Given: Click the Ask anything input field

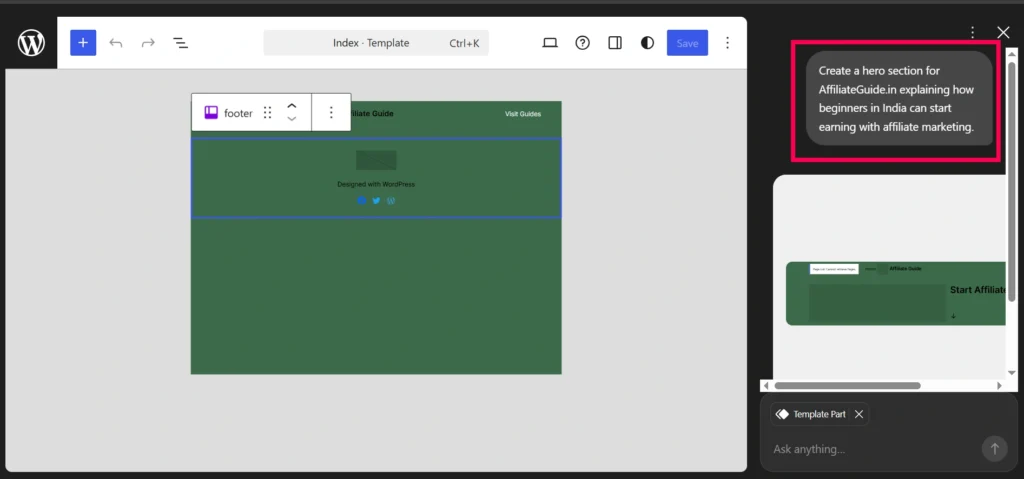Looking at the screenshot, I should pos(870,449).
